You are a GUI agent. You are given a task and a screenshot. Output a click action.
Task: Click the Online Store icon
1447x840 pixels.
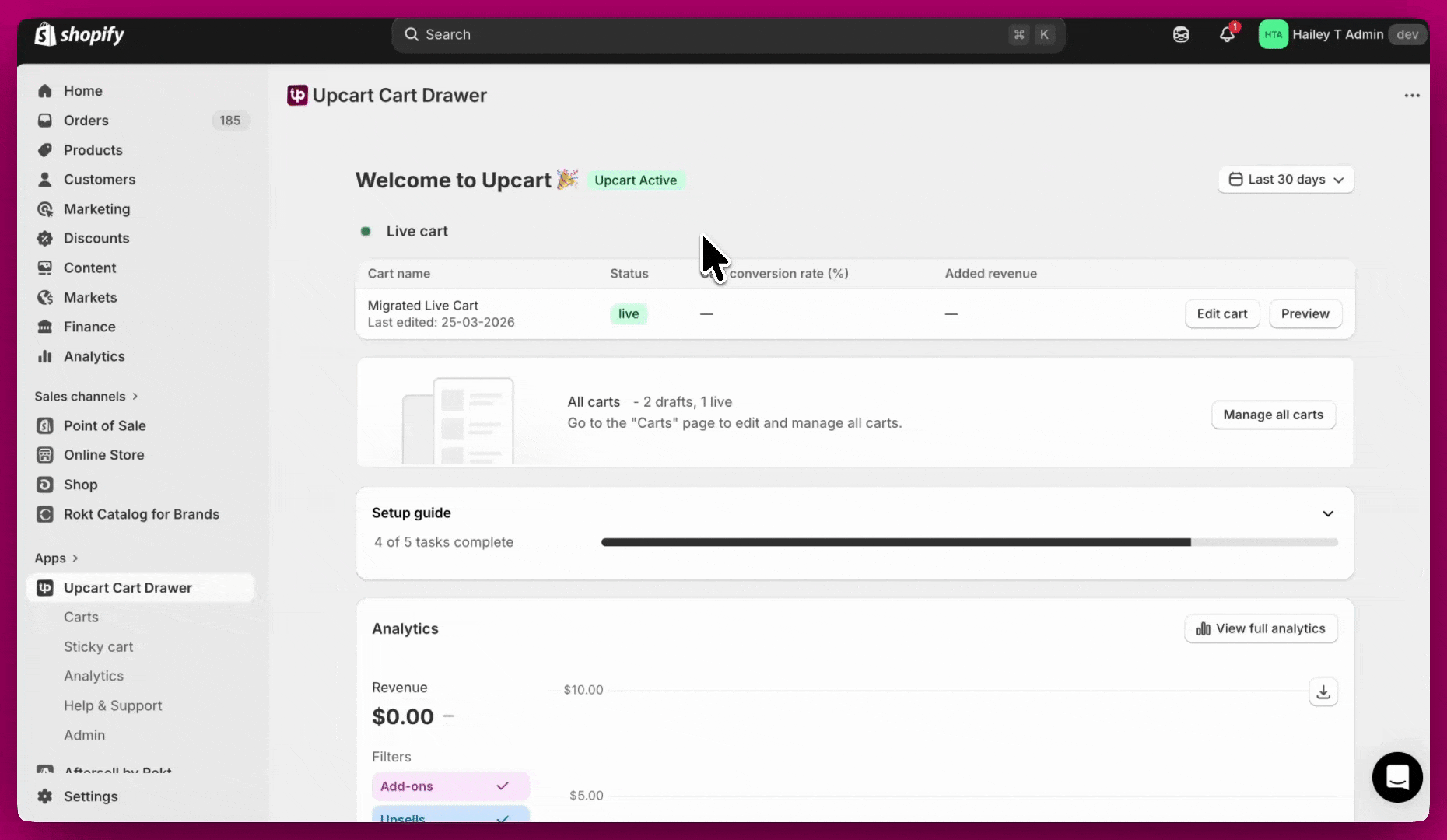[45, 456]
